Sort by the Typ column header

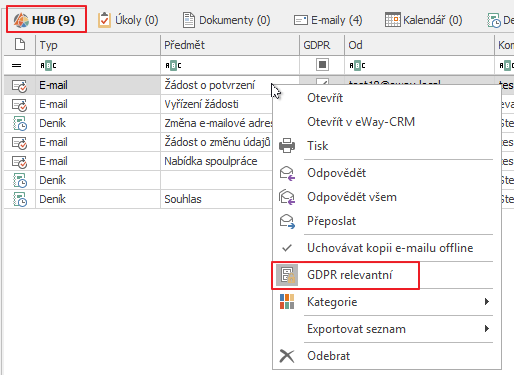tap(98, 45)
